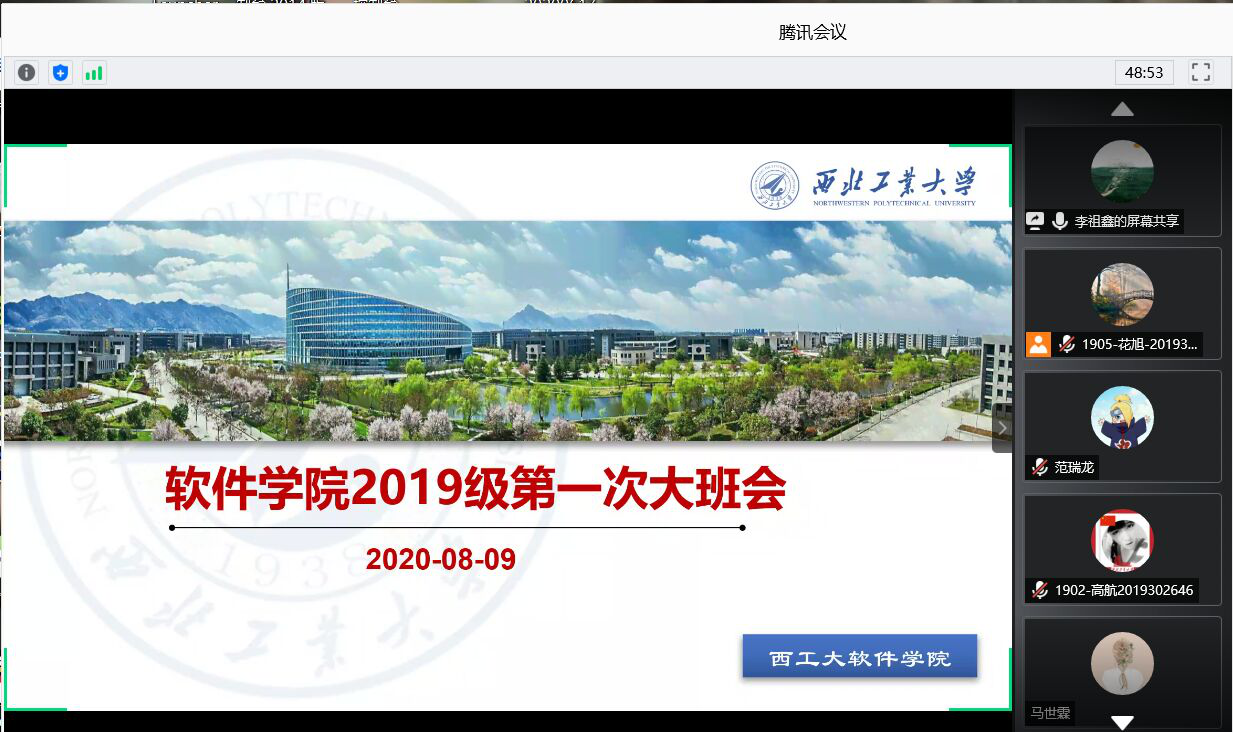Click the blue security shield icon
This screenshot has width=1233, height=732.
61,72
